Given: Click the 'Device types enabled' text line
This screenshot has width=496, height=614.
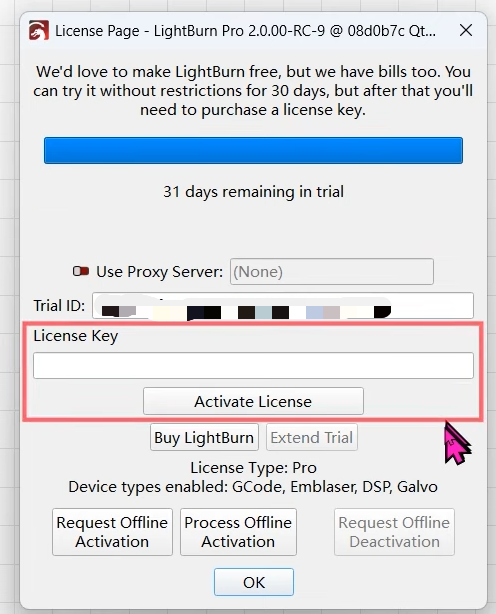Looking at the screenshot, I should pos(253,487).
